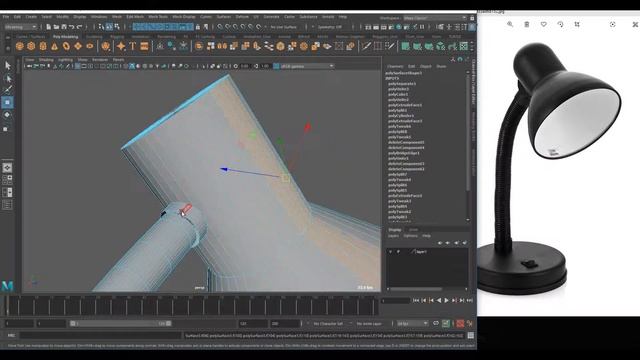Click on the time slider ruler
The image size is (640, 360).
(x=192, y=305)
